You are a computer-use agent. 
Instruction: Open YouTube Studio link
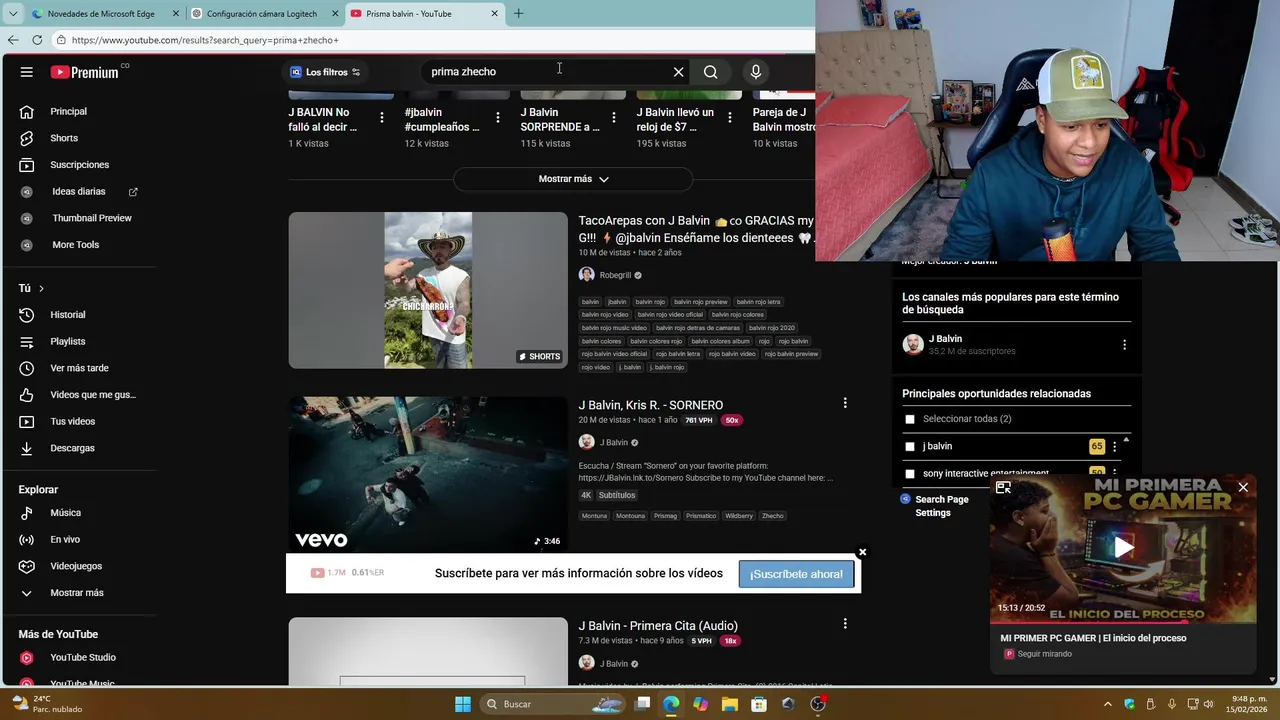tap(83, 657)
